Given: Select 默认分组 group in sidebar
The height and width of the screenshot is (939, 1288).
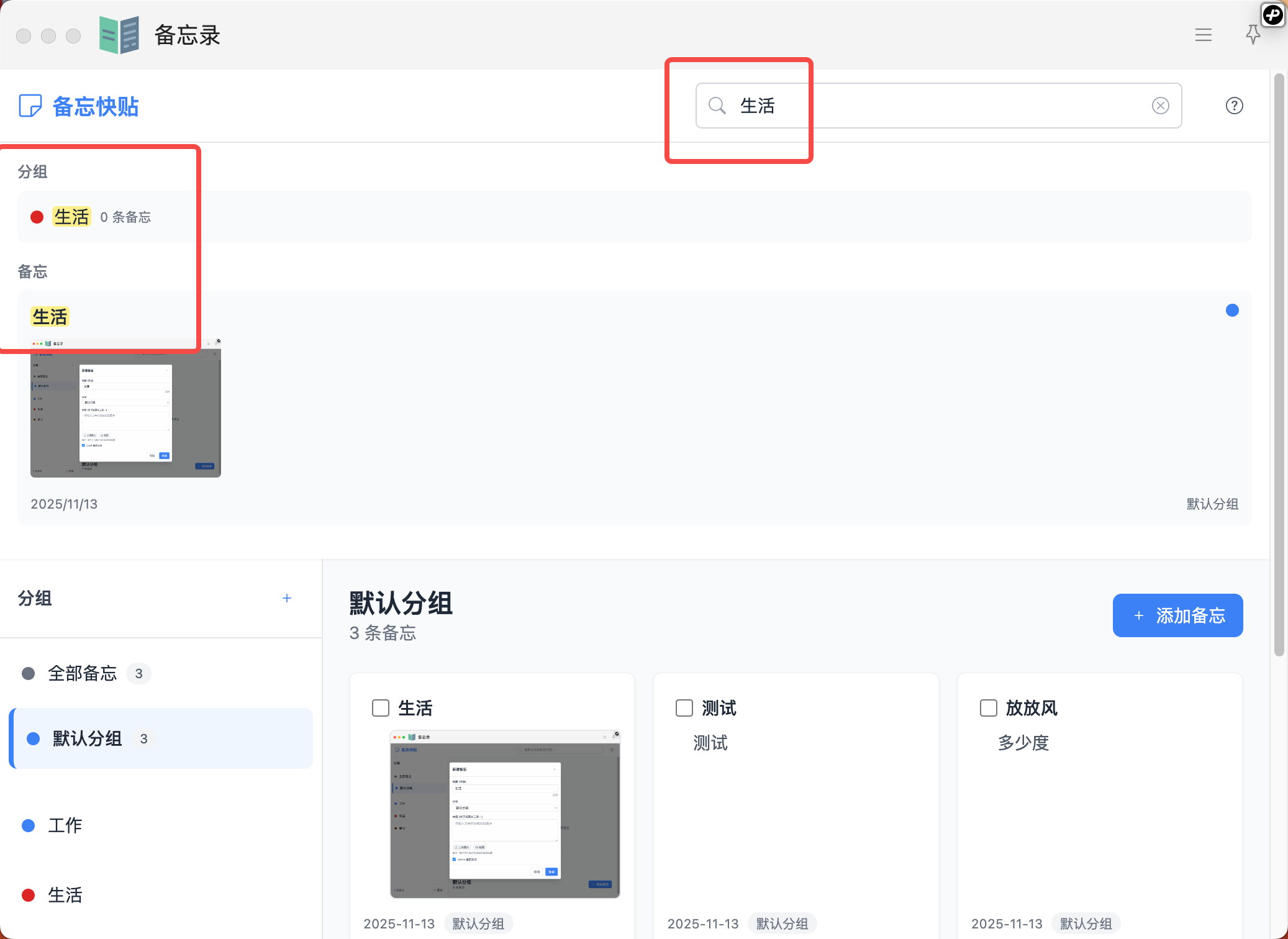Looking at the screenshot, I should 87,738.
